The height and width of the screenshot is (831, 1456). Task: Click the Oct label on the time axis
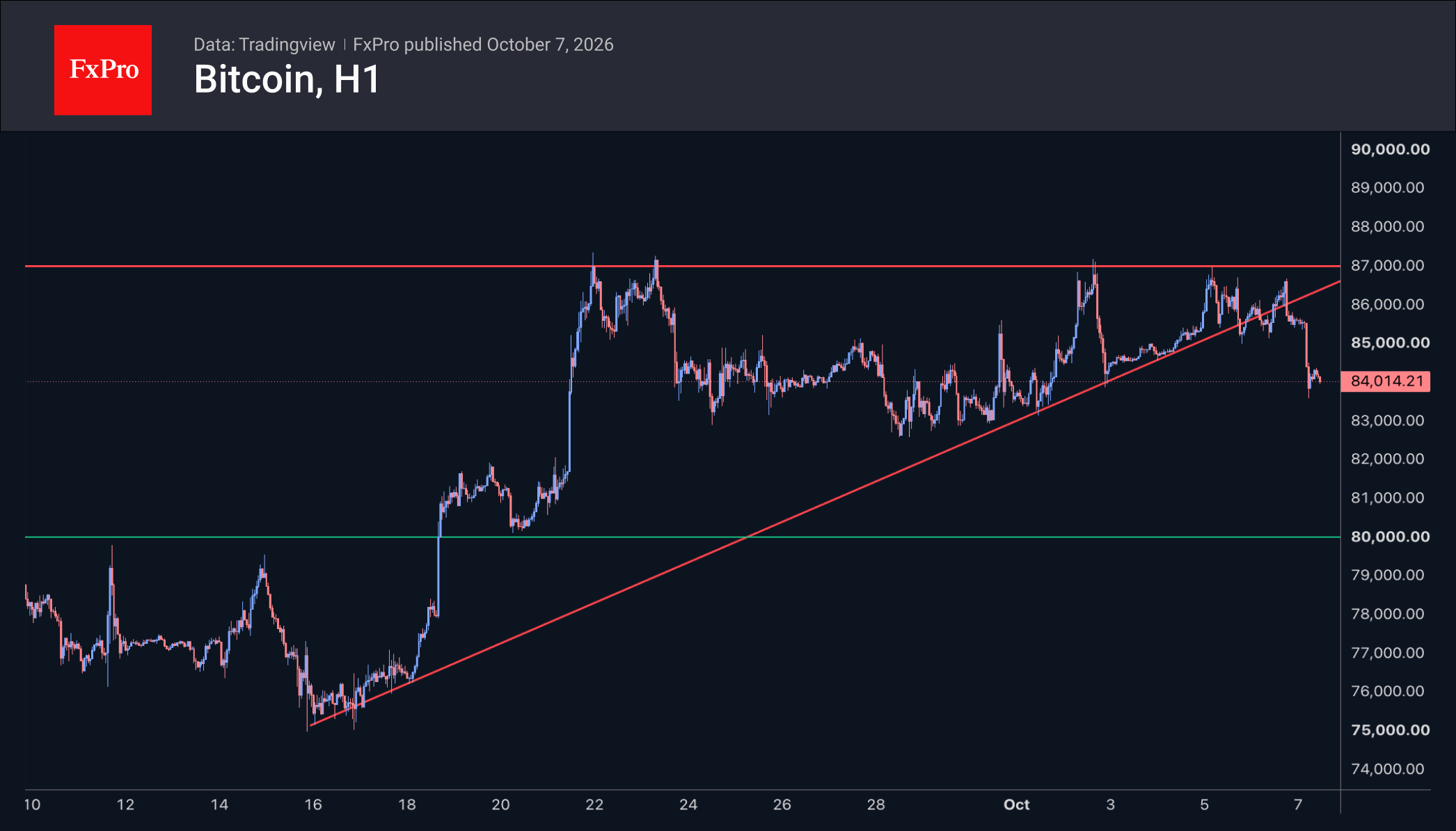click(x=1016, y=805)
